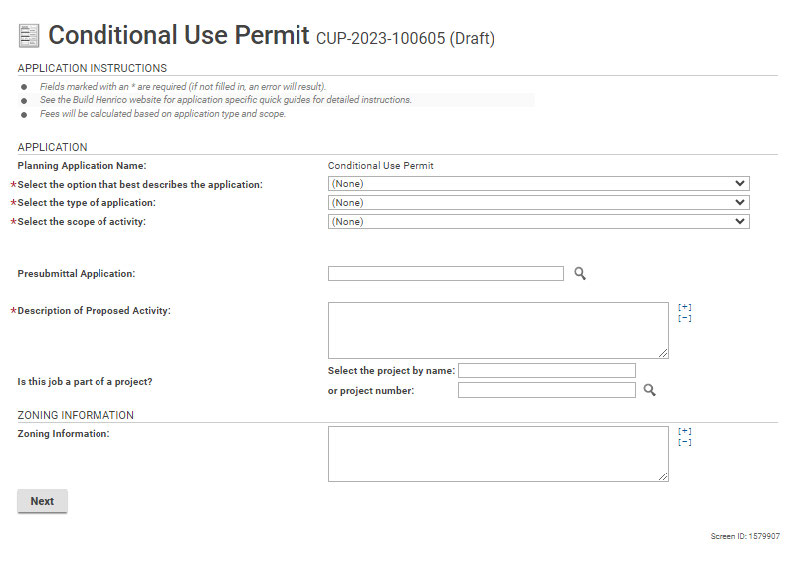Image resolution: width=791 pixels, height=569 pixels.
Task: Focus the 'Select the project by name' field
Action: click(546, 371)
